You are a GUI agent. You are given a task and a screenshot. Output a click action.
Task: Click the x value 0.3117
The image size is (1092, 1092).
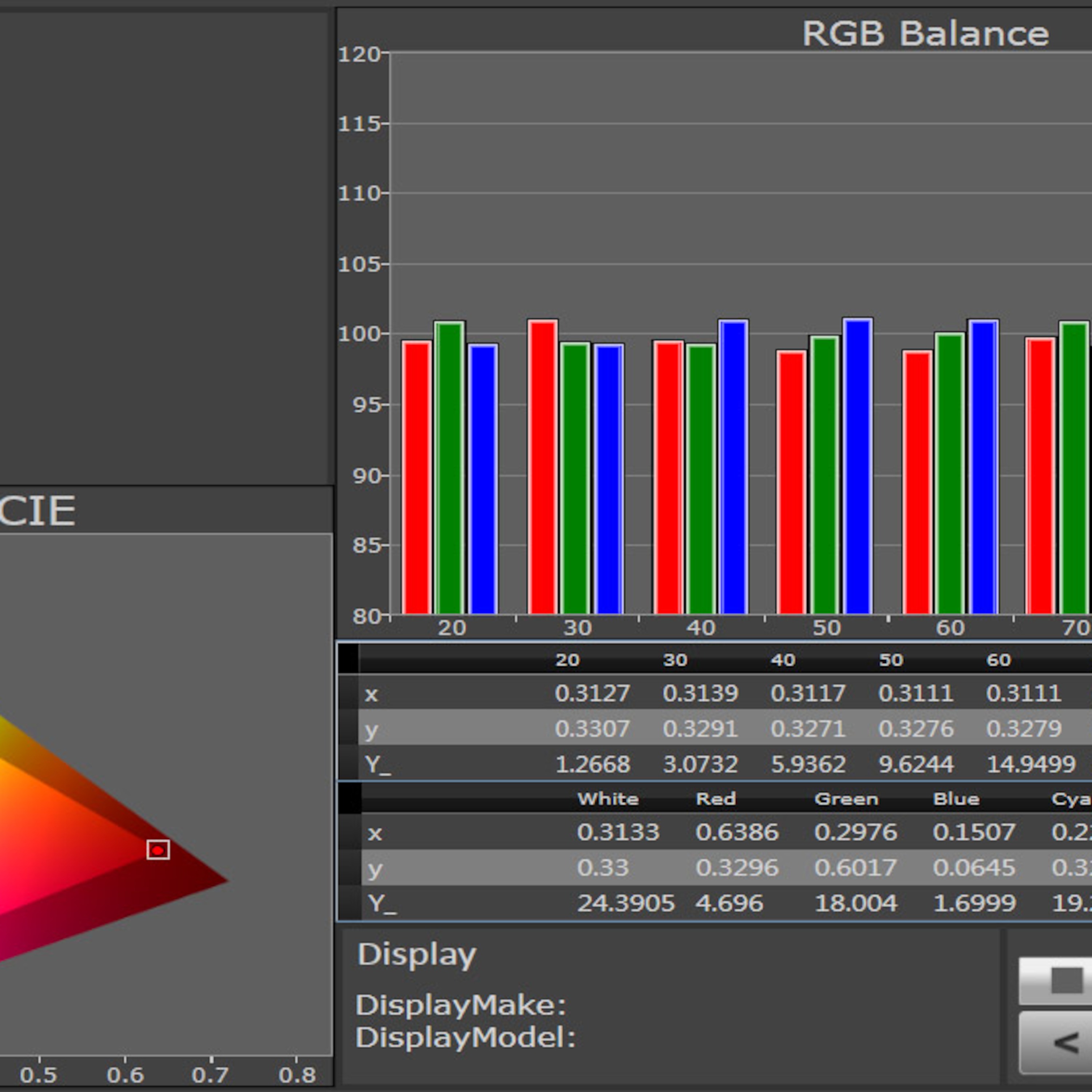tap(808, 693)
